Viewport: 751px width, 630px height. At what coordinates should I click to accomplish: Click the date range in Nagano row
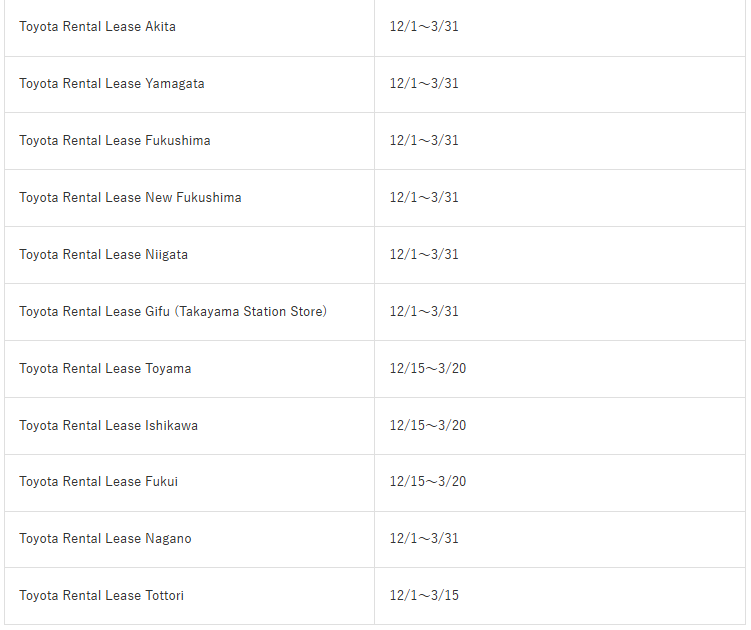[x=424, y=539]
